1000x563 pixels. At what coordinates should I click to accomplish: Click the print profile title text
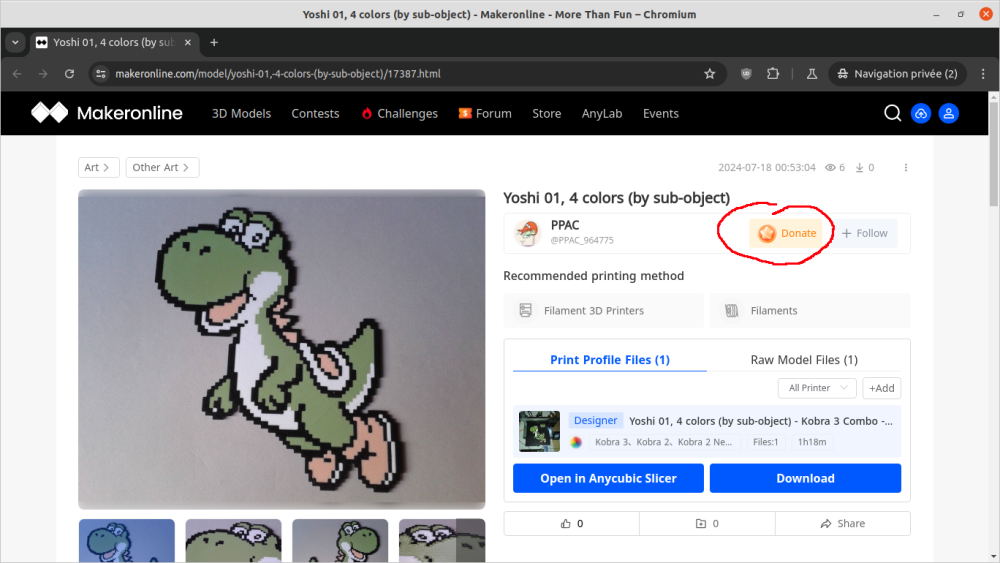(761, 421)
